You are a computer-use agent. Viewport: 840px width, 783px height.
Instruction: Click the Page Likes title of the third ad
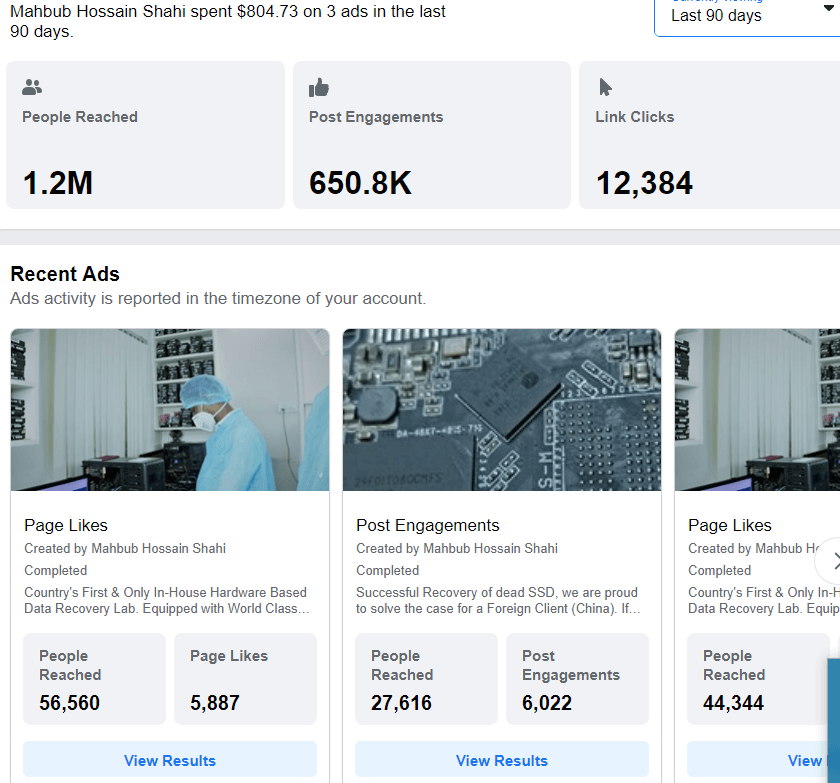pos(730,525)
